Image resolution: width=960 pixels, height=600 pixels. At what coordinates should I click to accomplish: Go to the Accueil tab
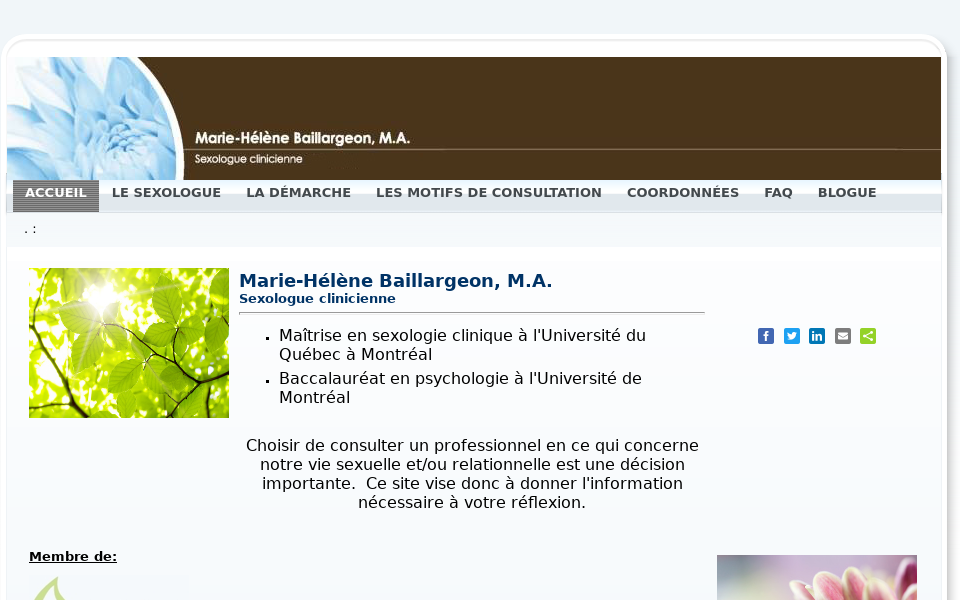(56, 193)
